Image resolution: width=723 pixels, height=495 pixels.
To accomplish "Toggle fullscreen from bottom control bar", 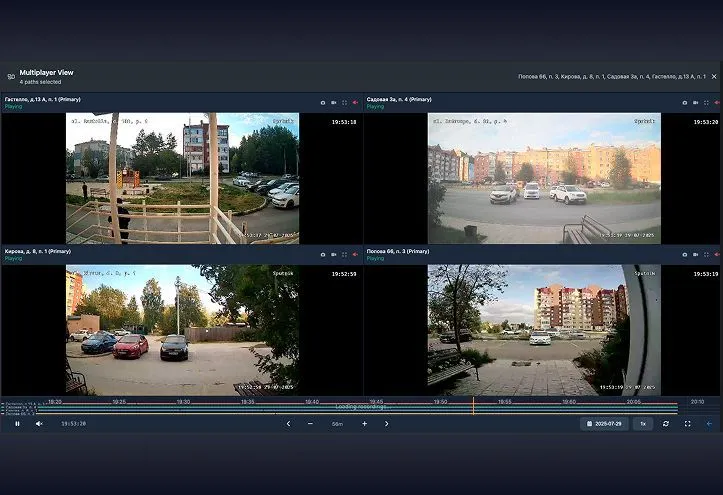I will [x=687, y=424].
